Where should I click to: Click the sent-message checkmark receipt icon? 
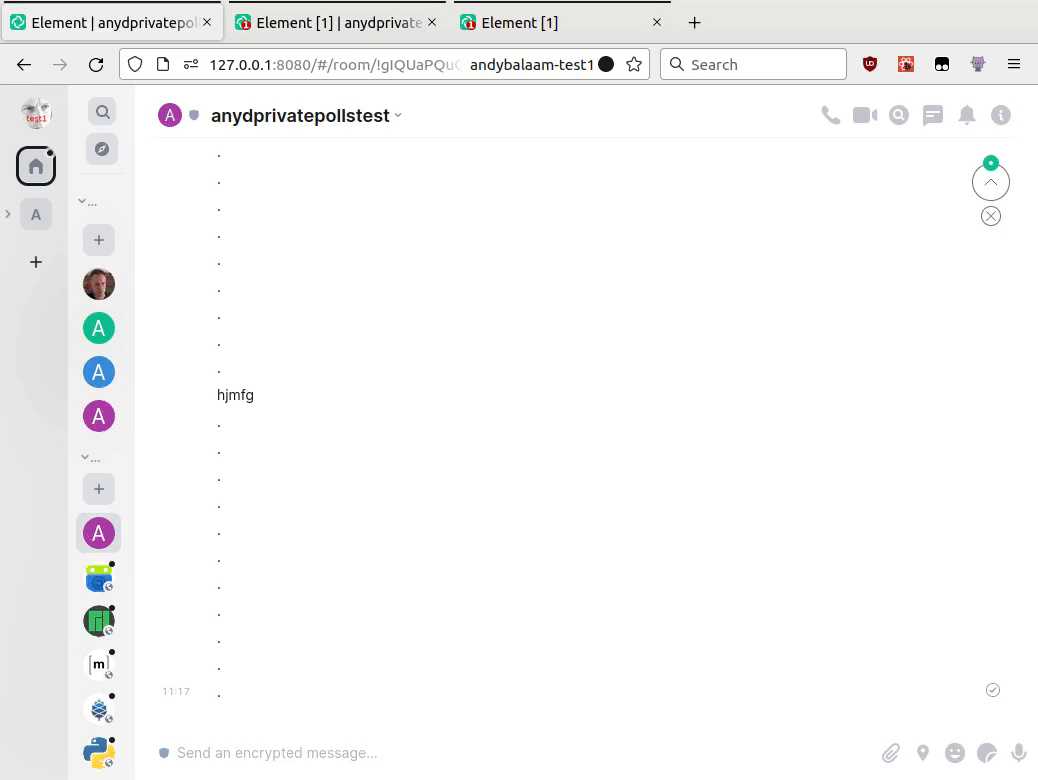click(992, 690)
